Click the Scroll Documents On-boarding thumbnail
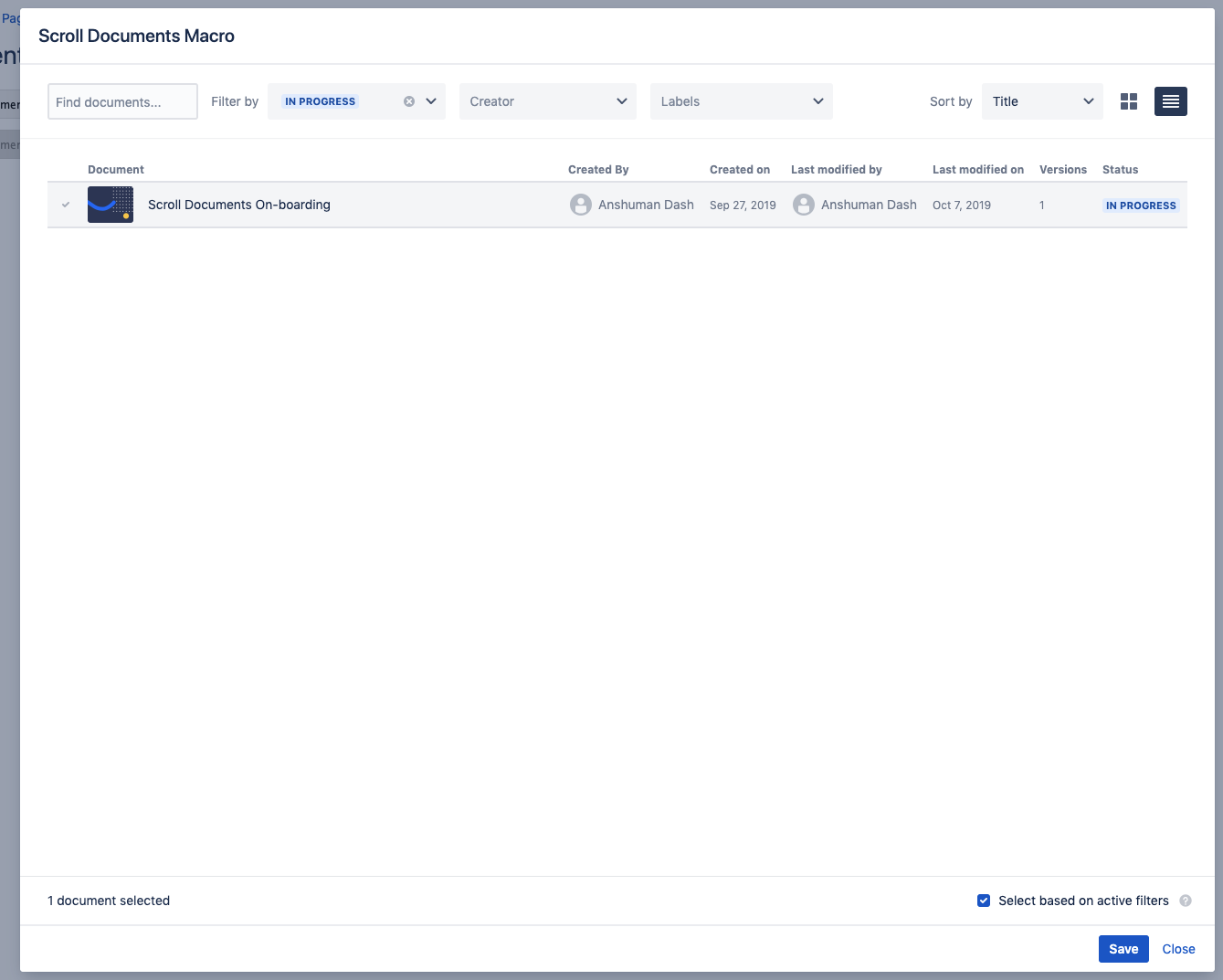This screenshot has width=1223, height=980. click(111, 205)
